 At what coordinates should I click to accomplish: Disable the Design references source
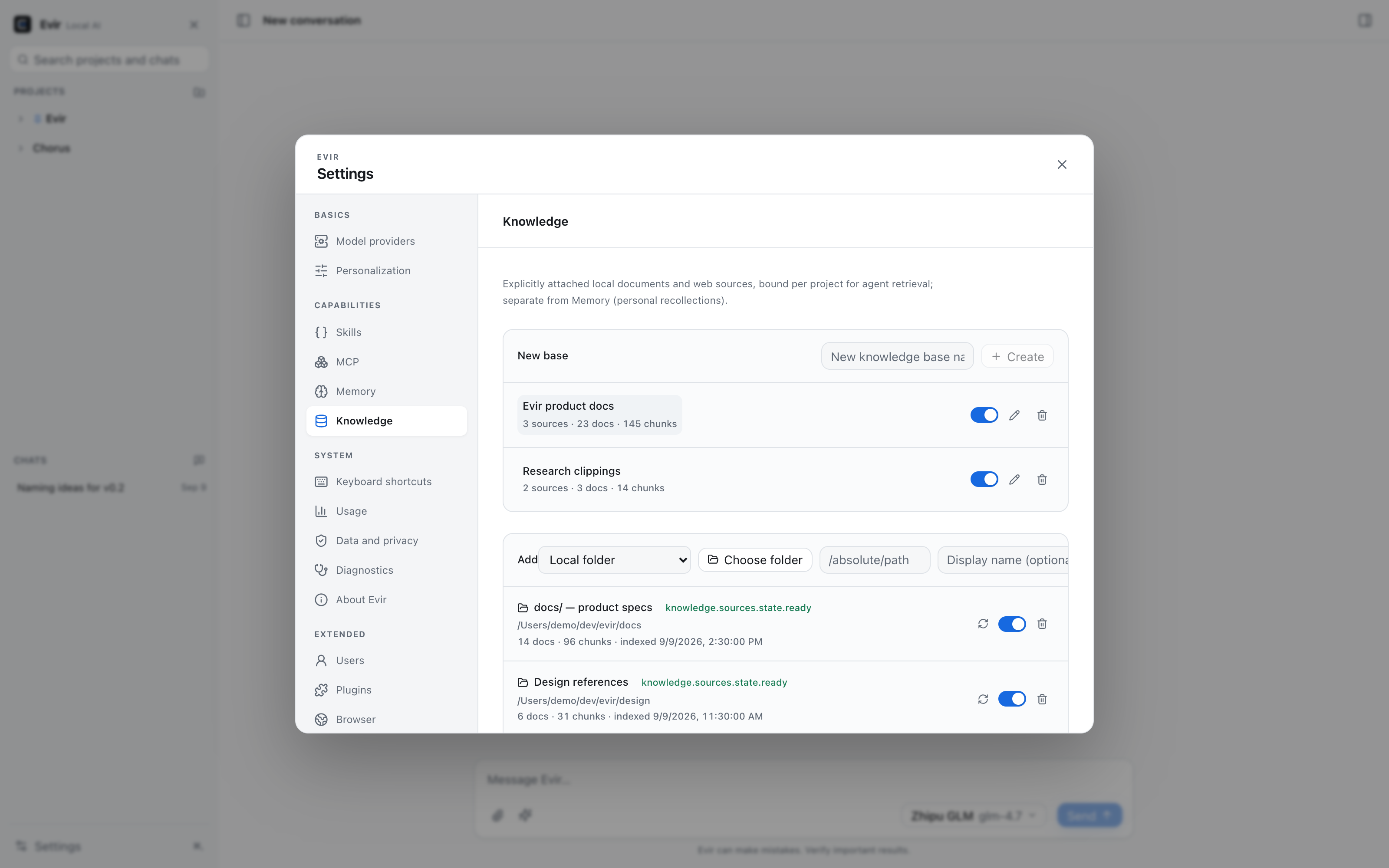click(x=1011, y=699)
